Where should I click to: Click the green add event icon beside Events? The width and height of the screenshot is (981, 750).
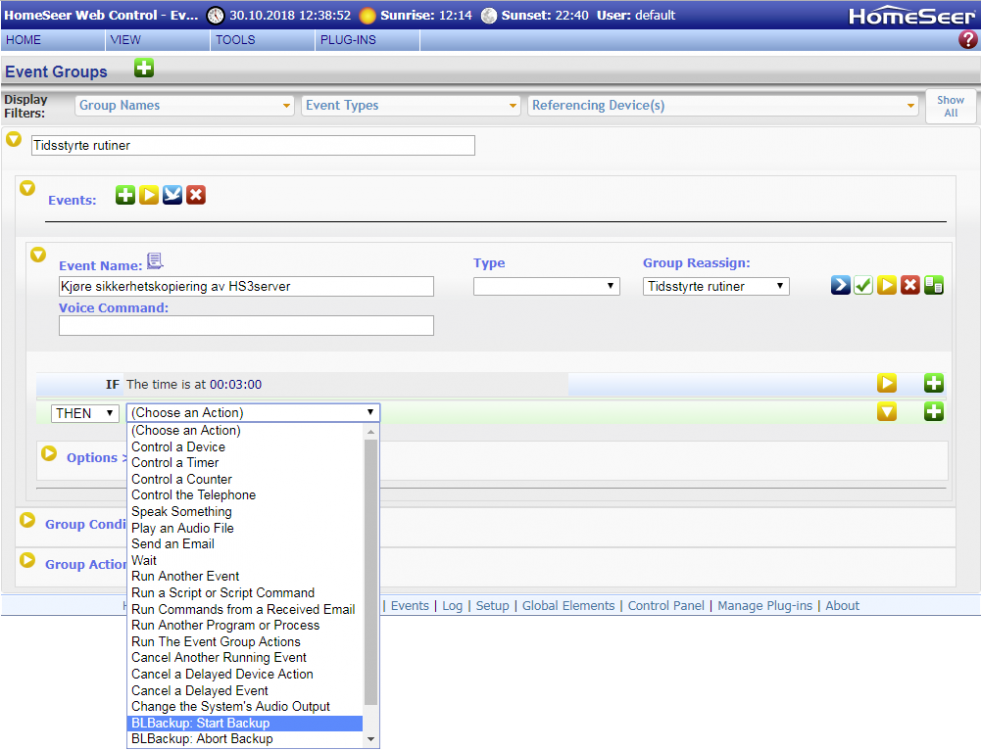click(x=124, y=196)
